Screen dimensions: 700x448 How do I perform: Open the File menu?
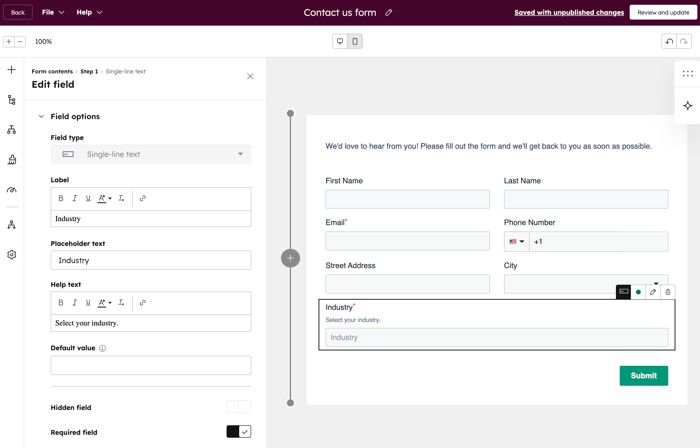pos(53,13)
